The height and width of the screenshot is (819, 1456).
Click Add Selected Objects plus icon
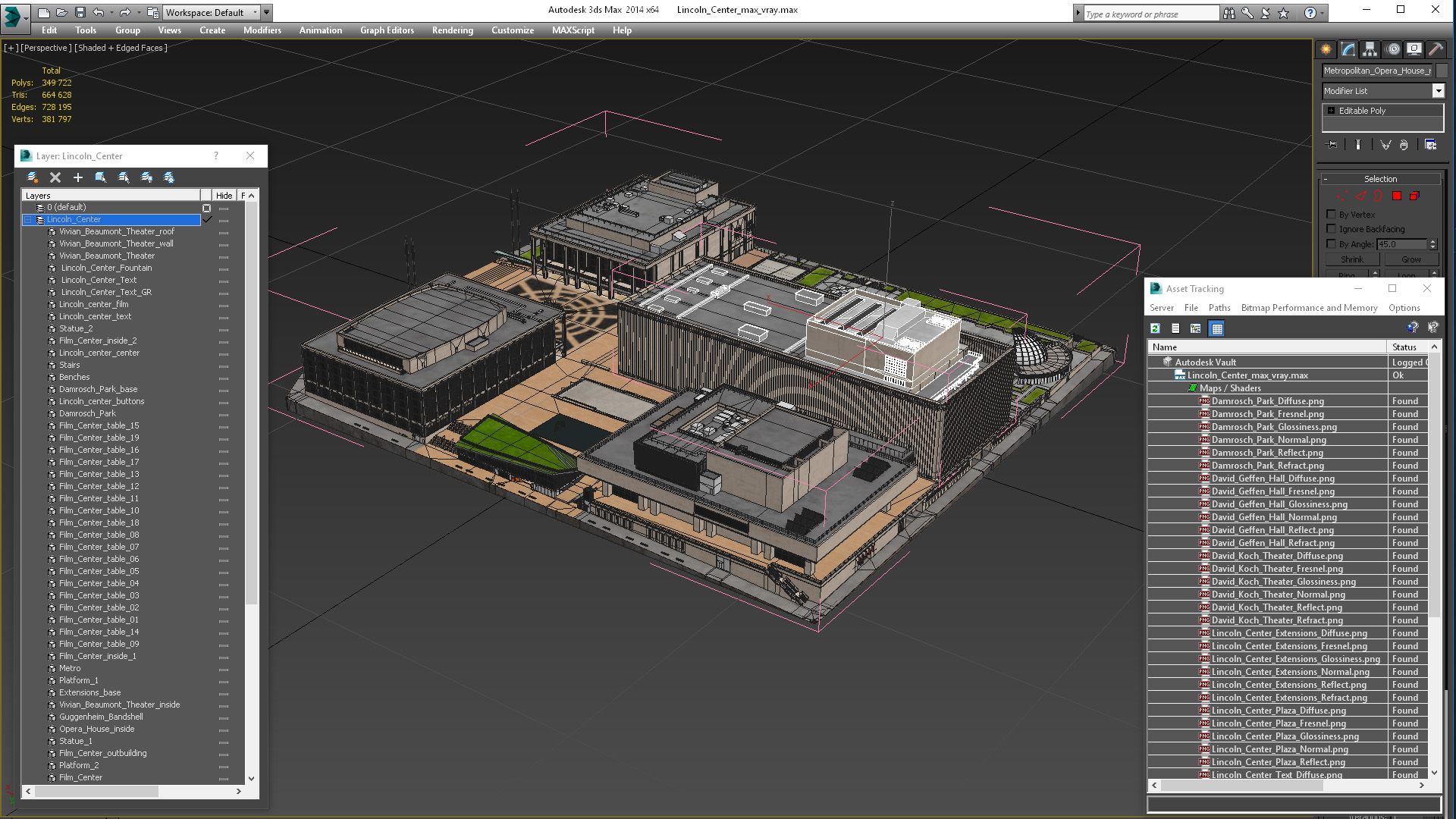[77, 177]
